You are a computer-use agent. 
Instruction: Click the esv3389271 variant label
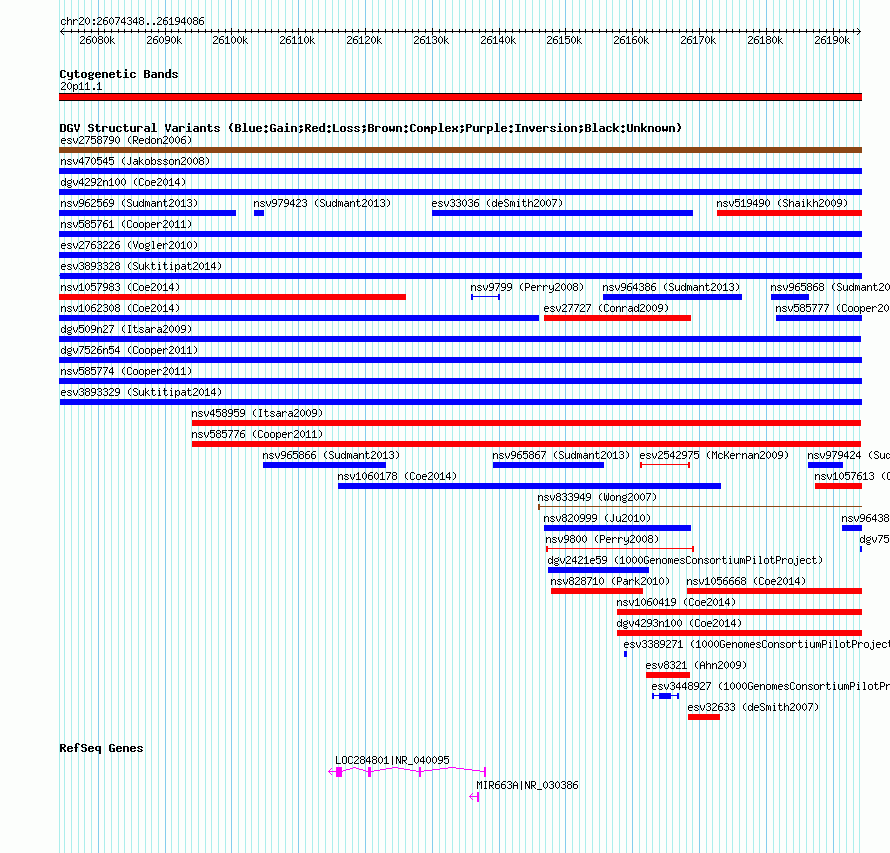pyautogui.click(x=757, y=644)
